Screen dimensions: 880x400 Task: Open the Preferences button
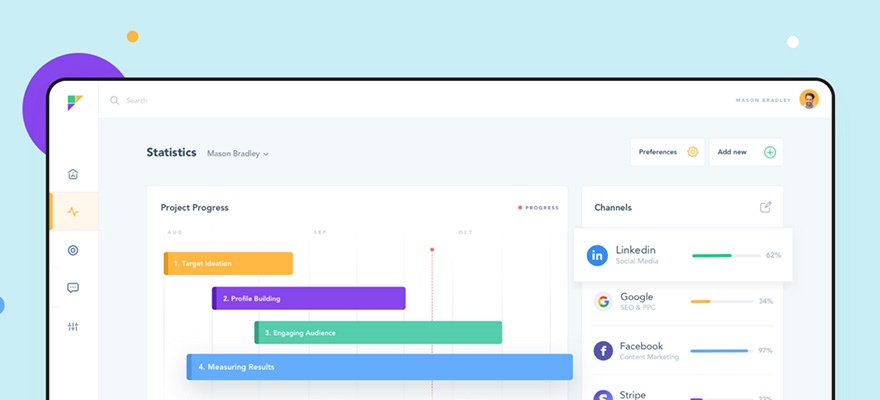667,152
